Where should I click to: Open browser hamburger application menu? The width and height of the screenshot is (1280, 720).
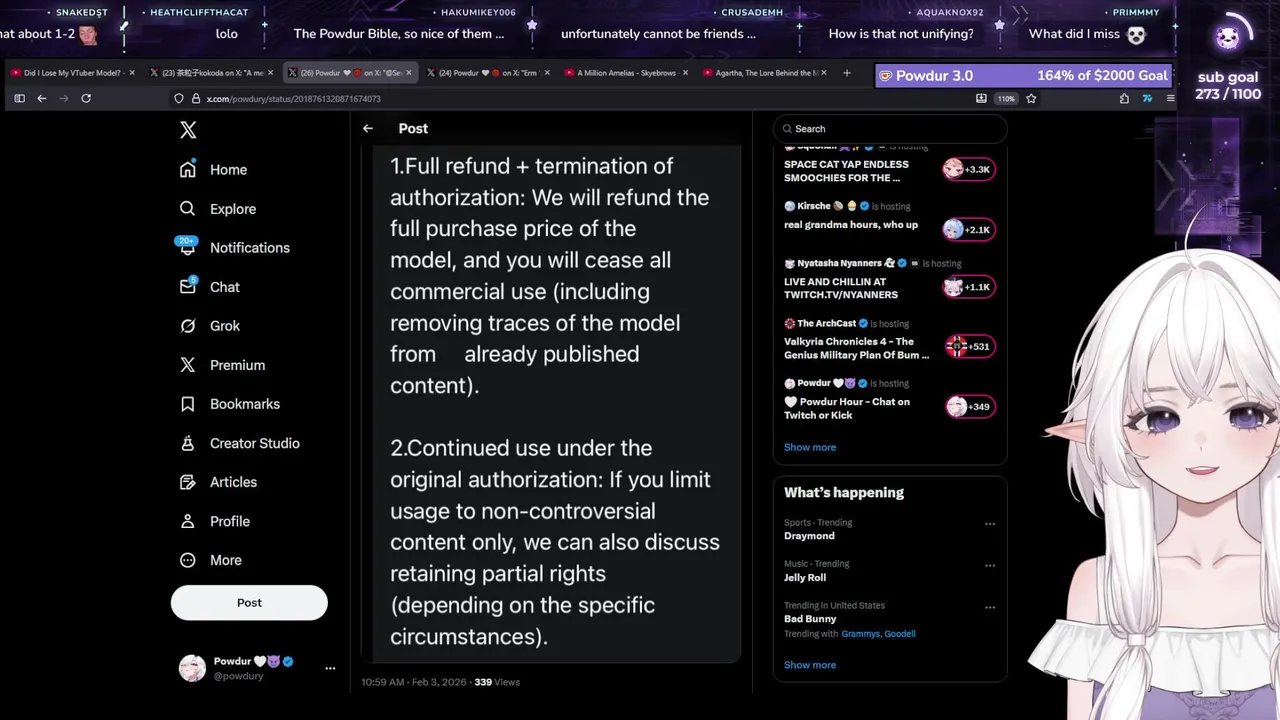[1171, 98]
